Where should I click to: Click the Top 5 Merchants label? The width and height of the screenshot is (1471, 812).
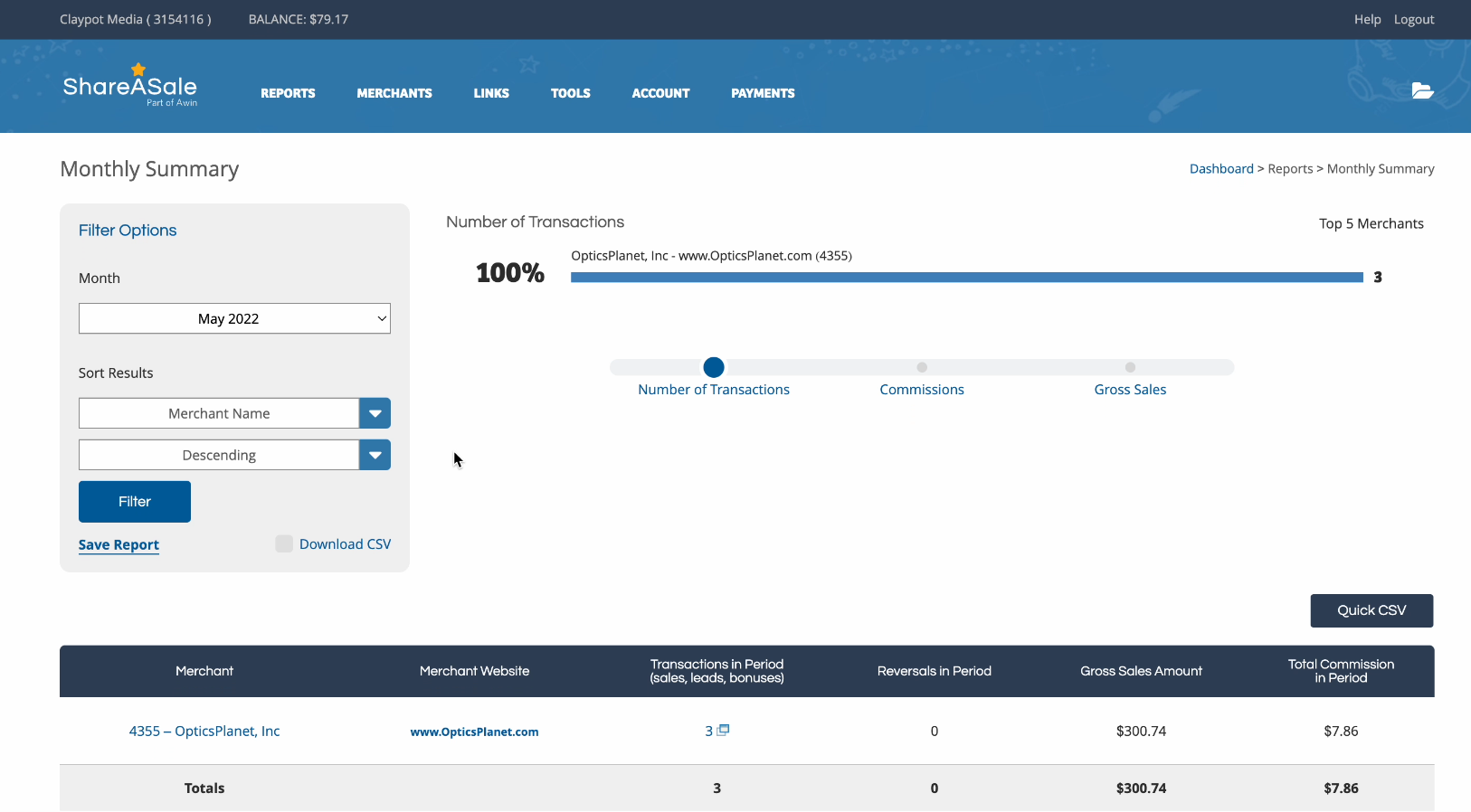tap(1371, 223)
